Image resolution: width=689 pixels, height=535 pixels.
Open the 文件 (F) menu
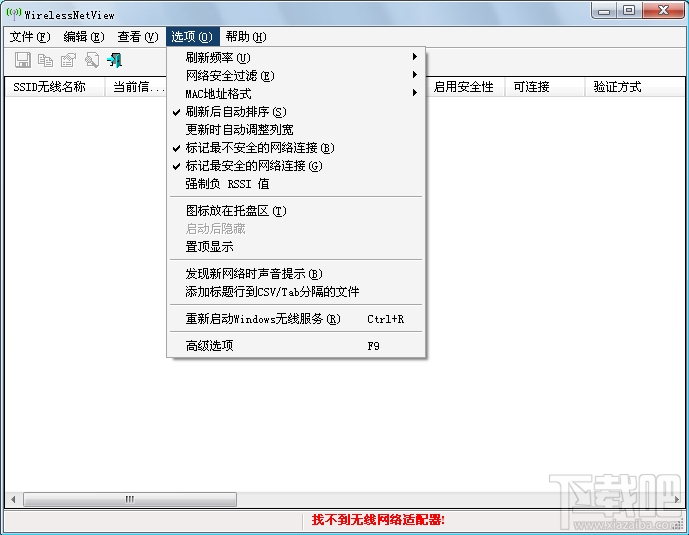click(x=30, y=36)
